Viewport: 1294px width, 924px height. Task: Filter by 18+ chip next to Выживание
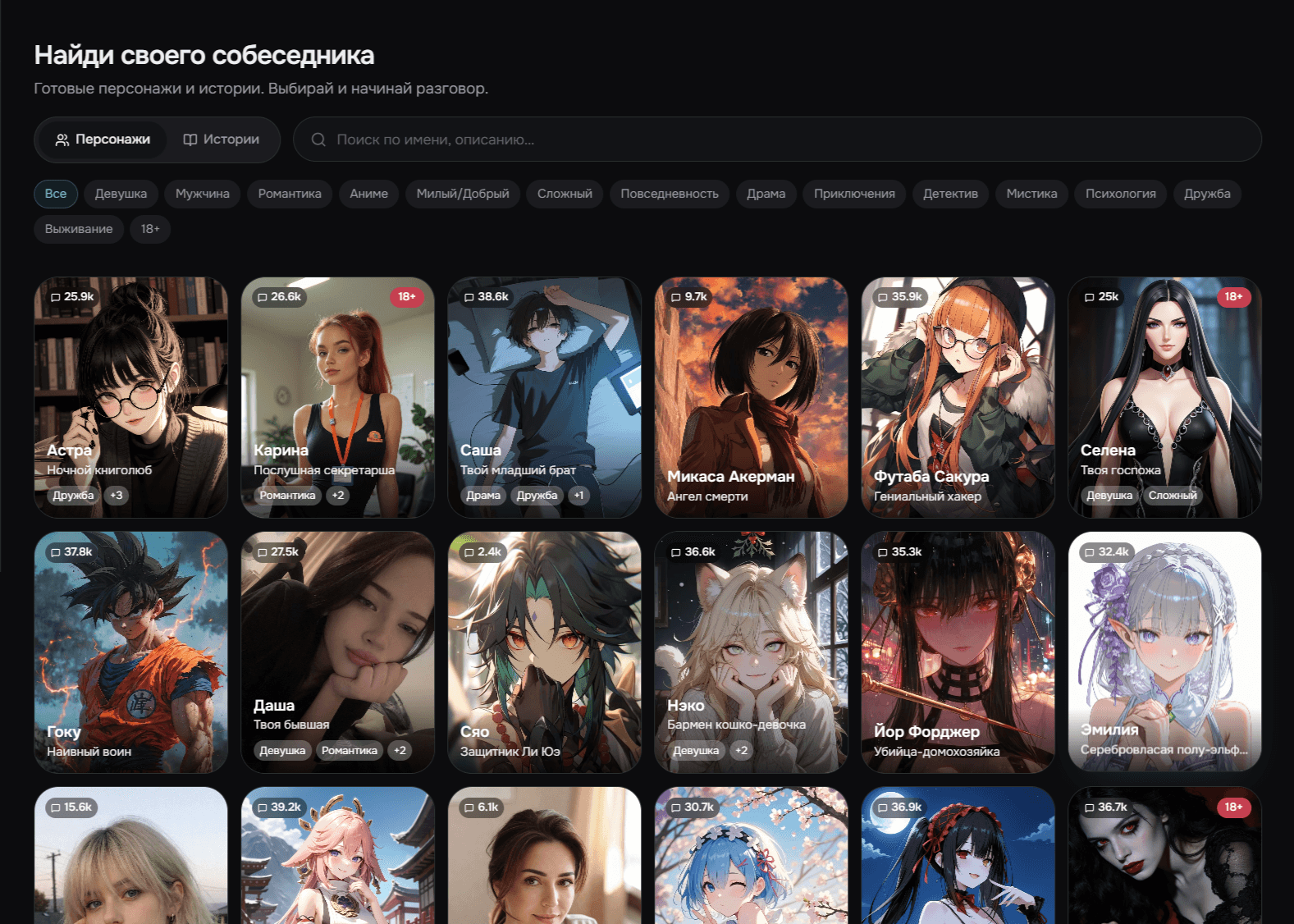pos(150,229)
